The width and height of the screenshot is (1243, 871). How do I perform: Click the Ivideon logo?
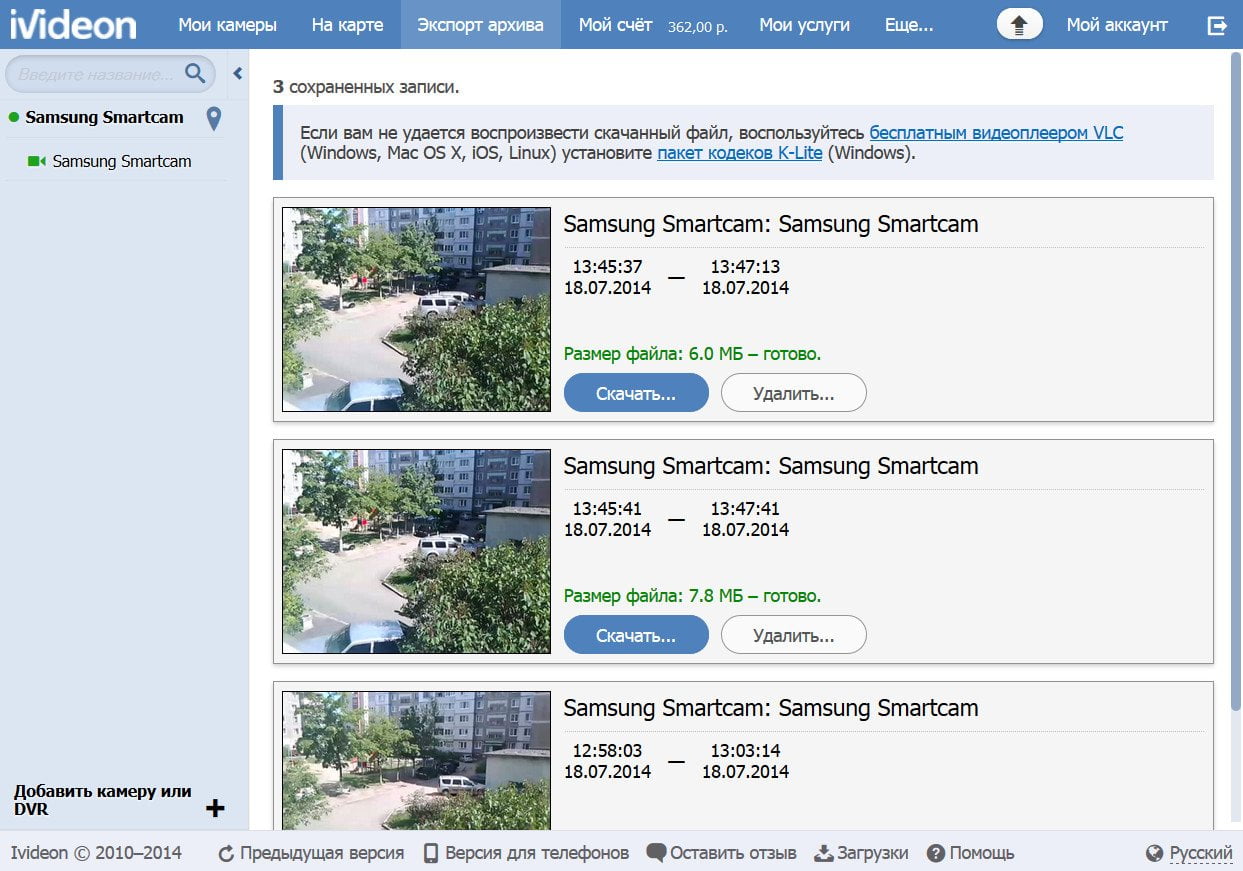tap(73, 24)
